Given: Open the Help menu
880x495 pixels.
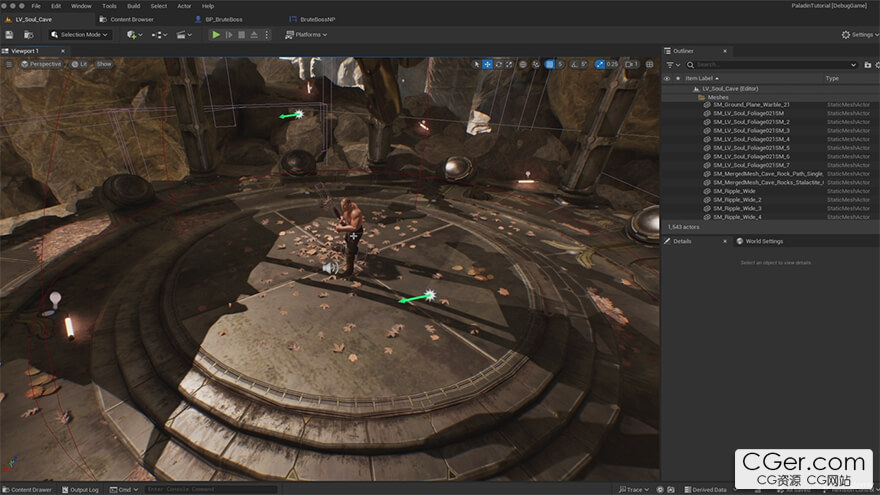Looking at the screenshot, I should 208,6.
